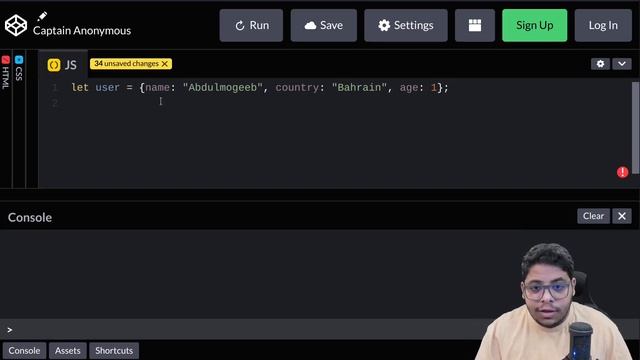Screen dimensions: 640x360
Task: Open the collapsed HTML editor panel
Action: (6, 73)
